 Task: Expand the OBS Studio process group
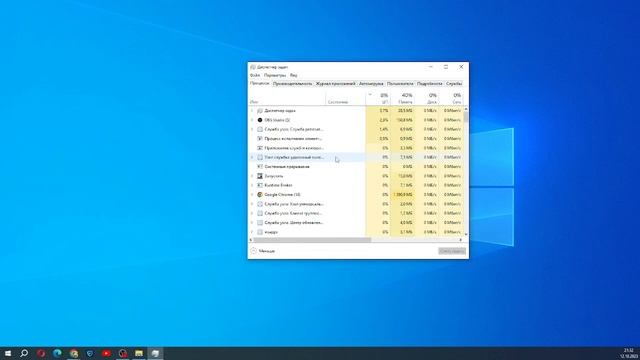(252, 120)
